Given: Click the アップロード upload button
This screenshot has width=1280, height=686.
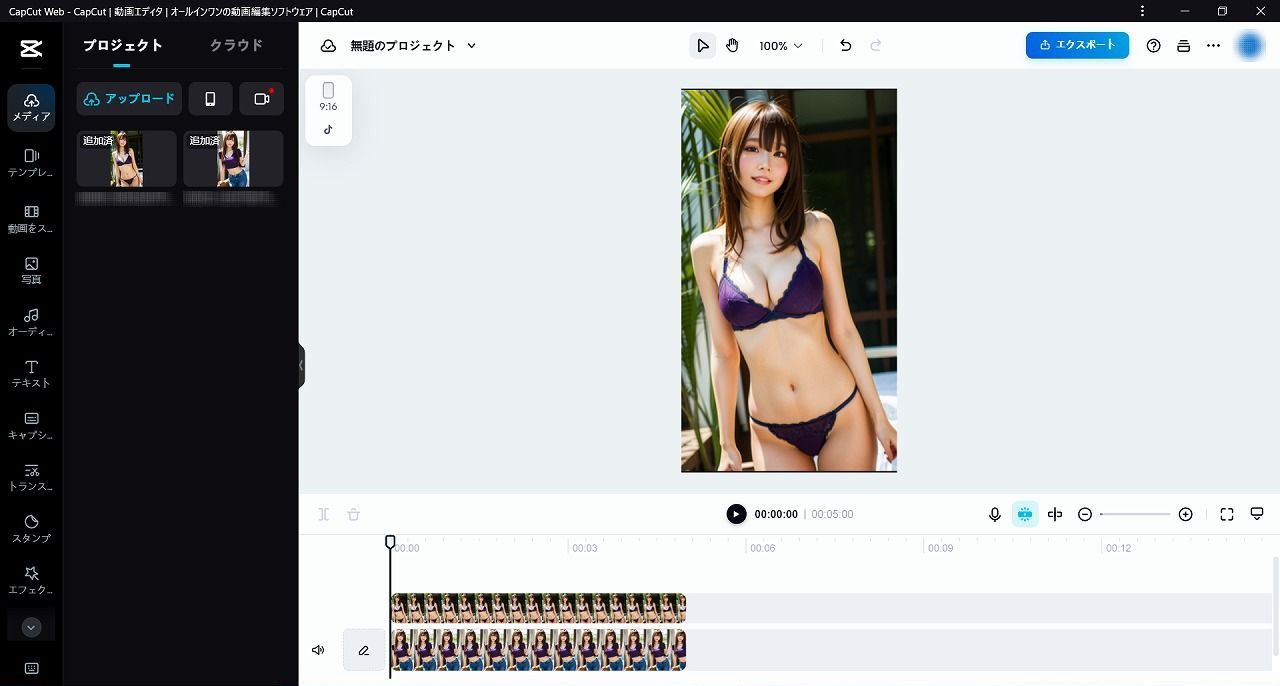Looking at the screenshot, I should (x=129, y=99).
